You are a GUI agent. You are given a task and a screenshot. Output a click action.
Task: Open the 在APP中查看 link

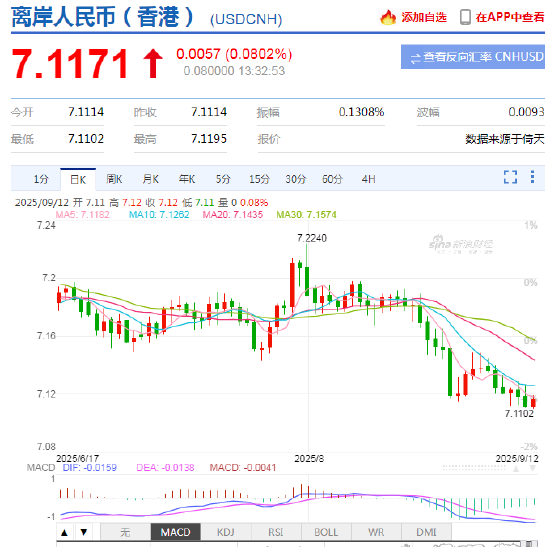click(x=510, y=17)
